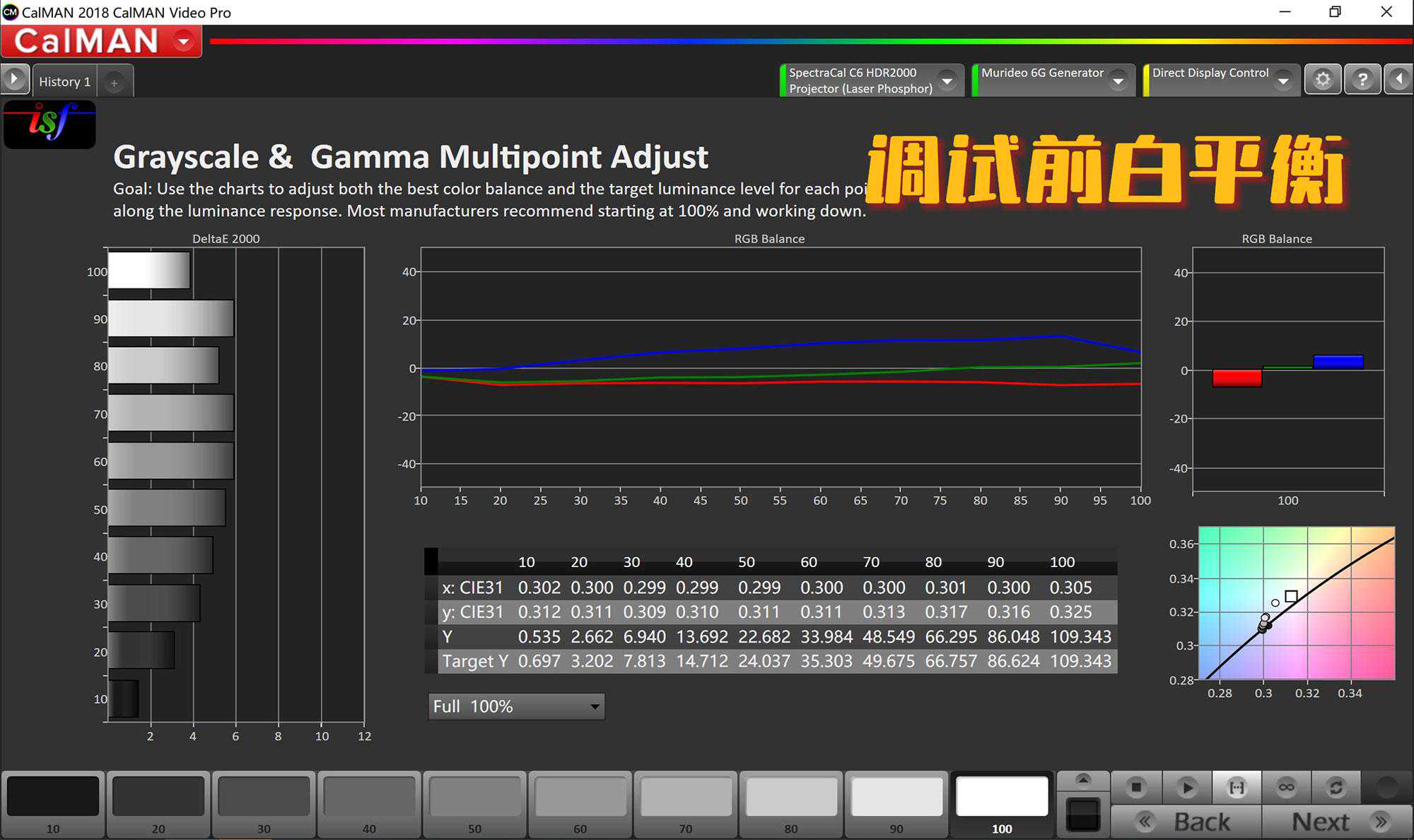Viewport: 1414px width, 840px height.
Task: Collapse right panel with arrow icon
Action: [1399, 79]
